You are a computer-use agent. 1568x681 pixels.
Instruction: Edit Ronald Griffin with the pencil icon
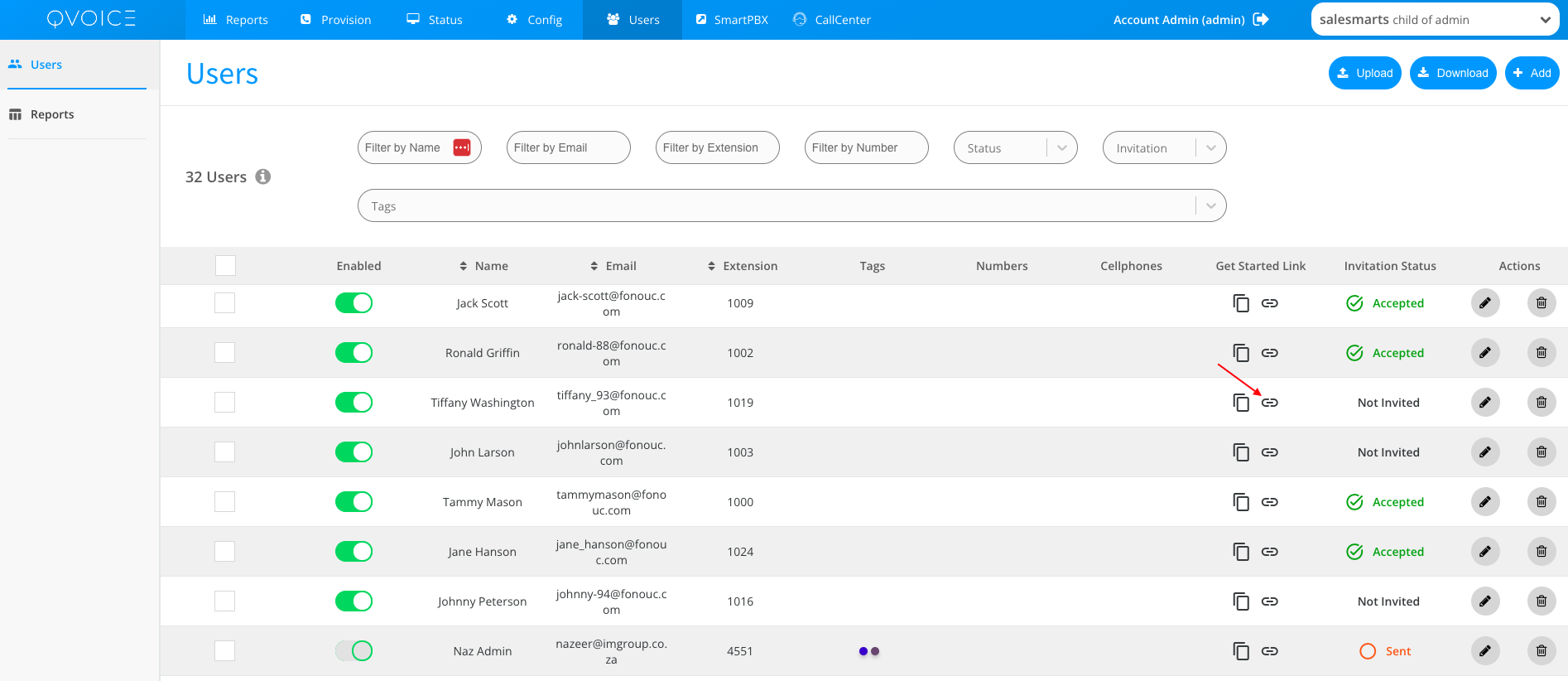[1484, 353]
